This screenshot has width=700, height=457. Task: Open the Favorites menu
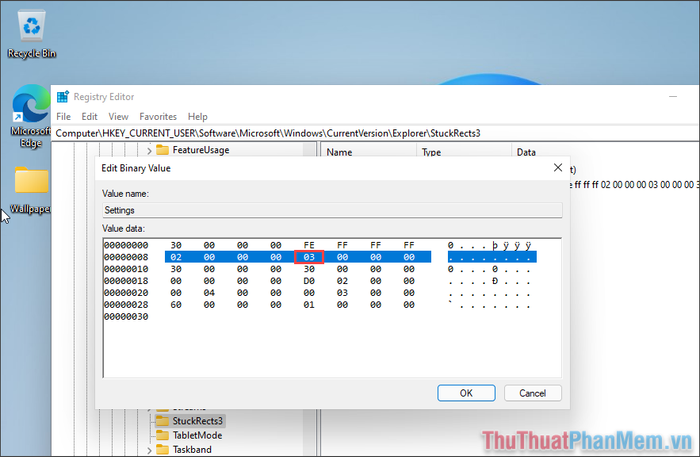tap(158, 116)
